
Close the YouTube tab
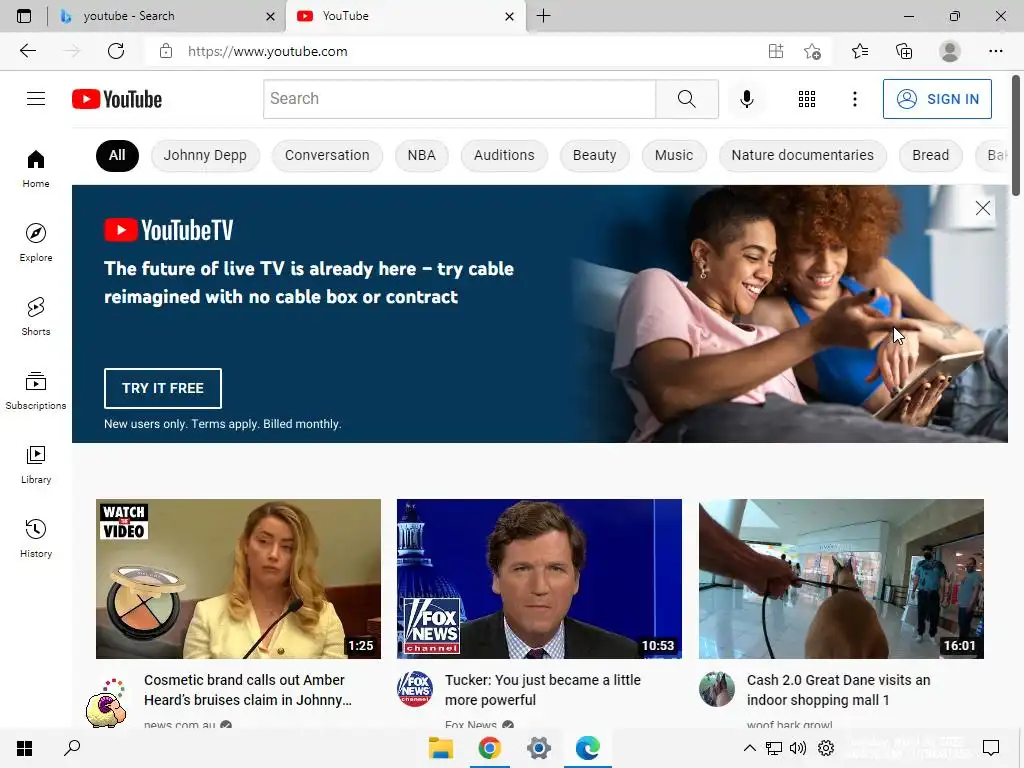pos(509,16)
